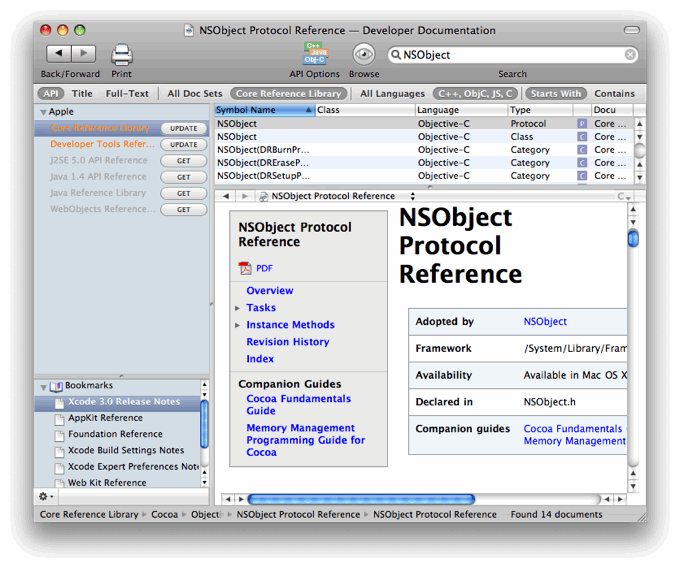Switch to All Doc Sets filter
The width and height of the screenshot is (680, 568).
(x=195, y=94)
